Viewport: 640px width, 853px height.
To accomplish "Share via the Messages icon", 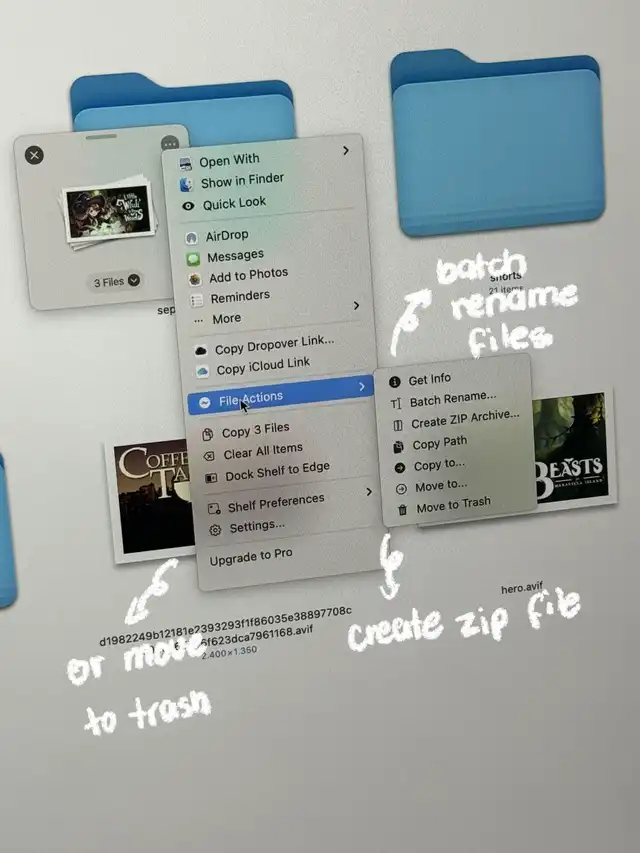I will coord(193,258).
